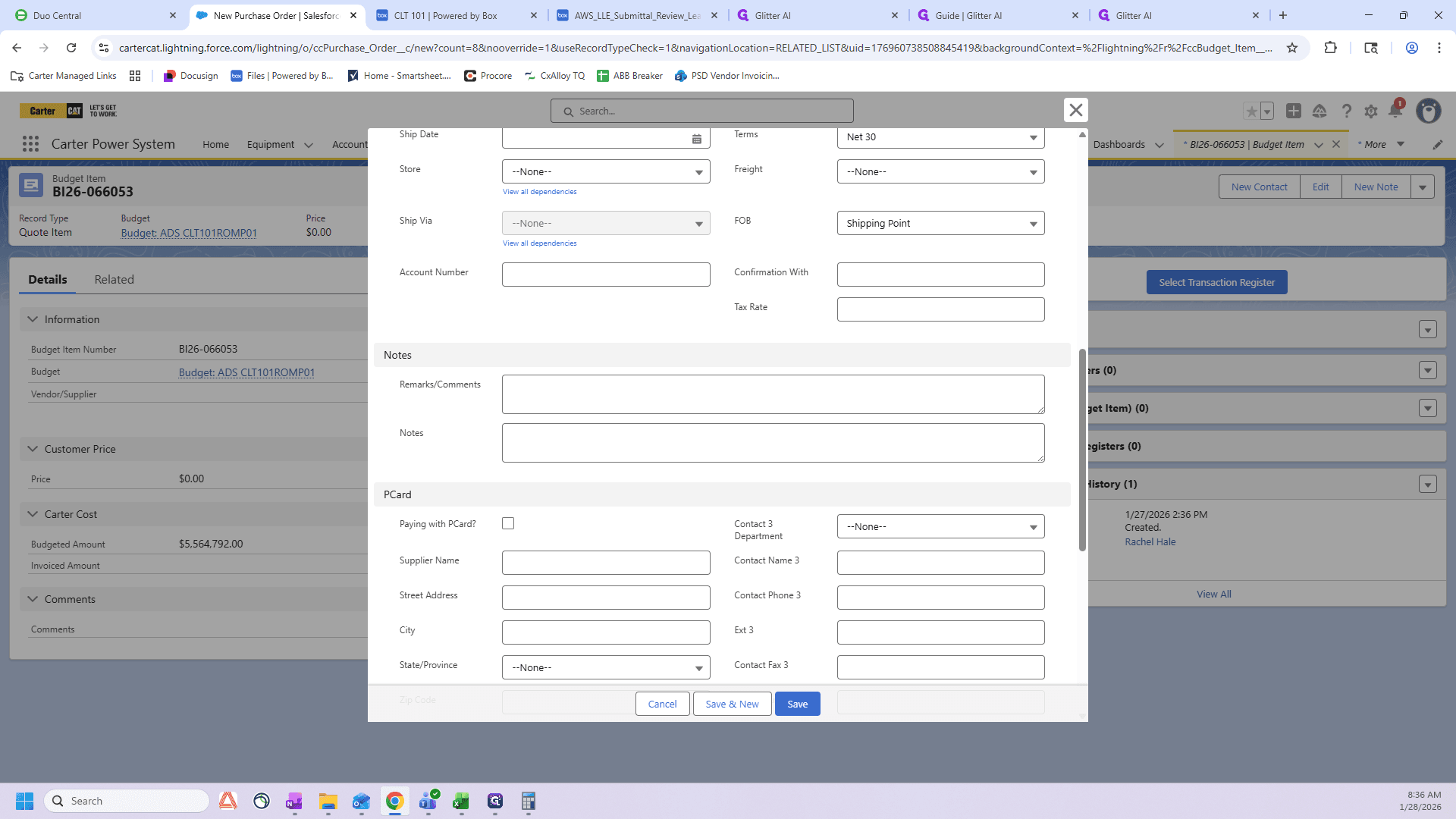
Task: Open the Calculator from the taskbar
Action: coord(529,801)
